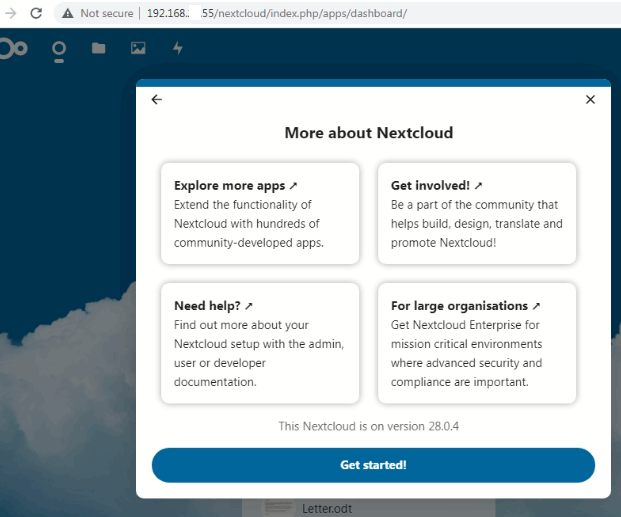Viewport: 621px width, 517px height.
Task: Open the Photos app icon
Action: pyautogui.click(x=138, y=48)
